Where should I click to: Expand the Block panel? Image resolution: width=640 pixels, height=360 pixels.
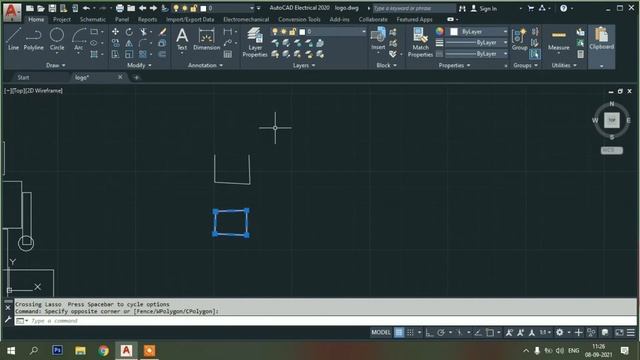click(386, 65)
